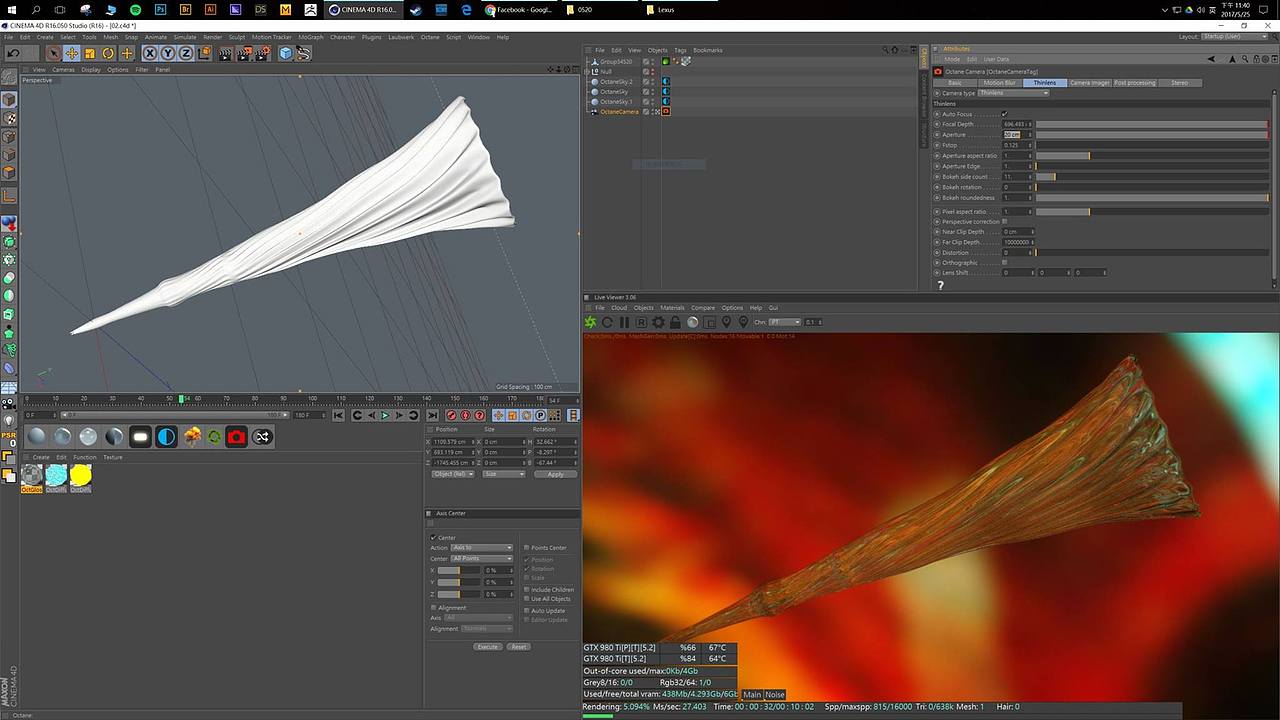Pause the Live Viewer render

624,322
